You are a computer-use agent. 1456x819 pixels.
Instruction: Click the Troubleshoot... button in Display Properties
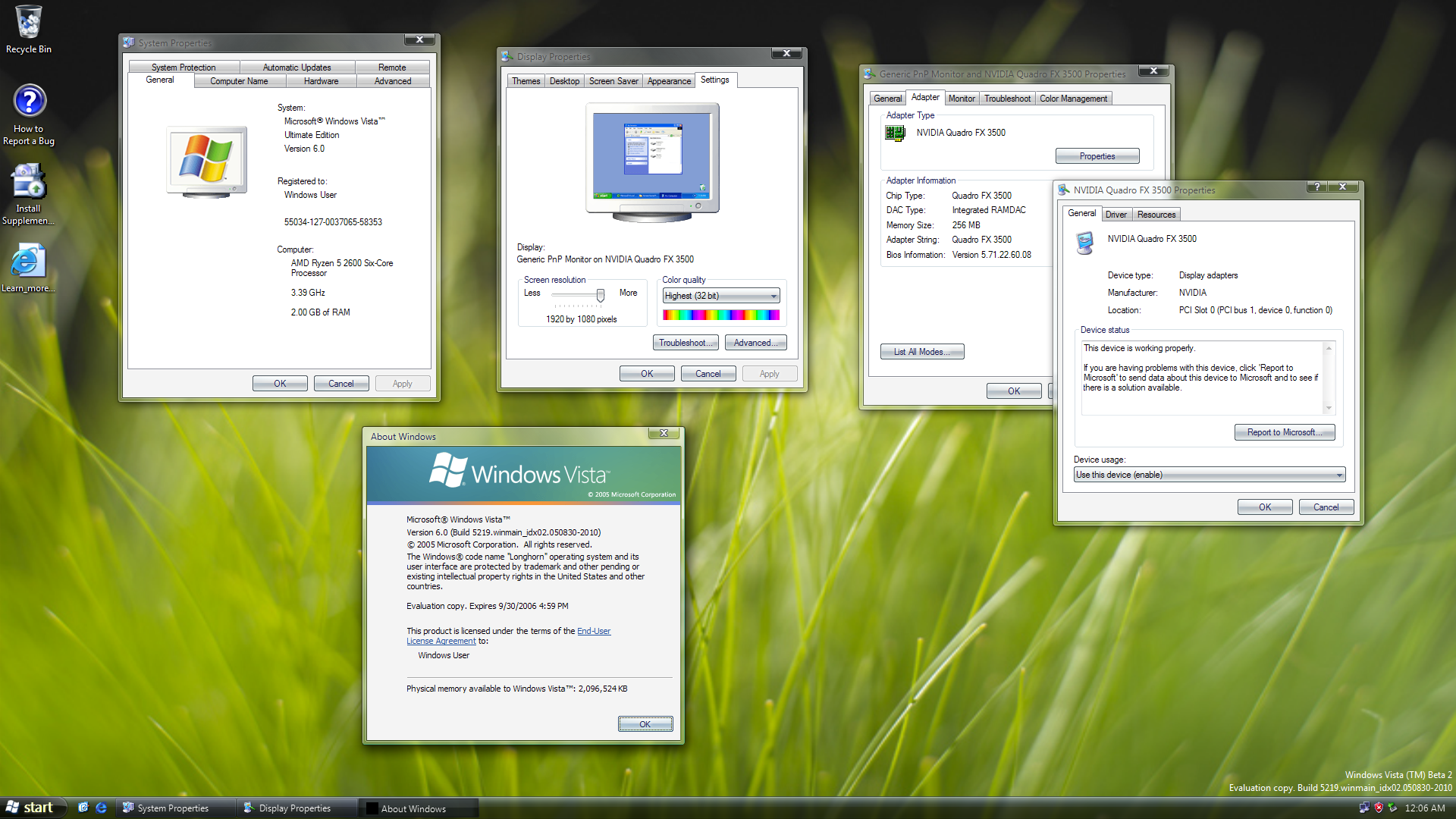(686, 343)
